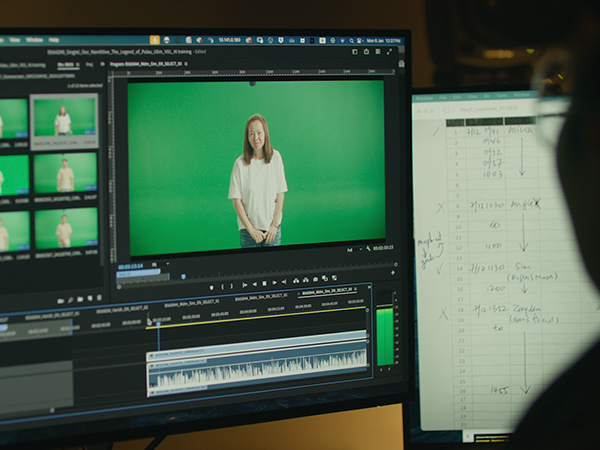Click the Mark Out bracket button

pyautogui.click(x=232, y=286)
